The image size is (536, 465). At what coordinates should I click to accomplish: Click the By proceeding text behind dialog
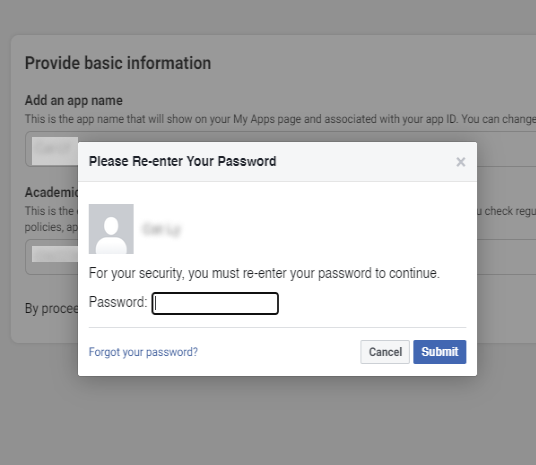(x=51, y=308)
